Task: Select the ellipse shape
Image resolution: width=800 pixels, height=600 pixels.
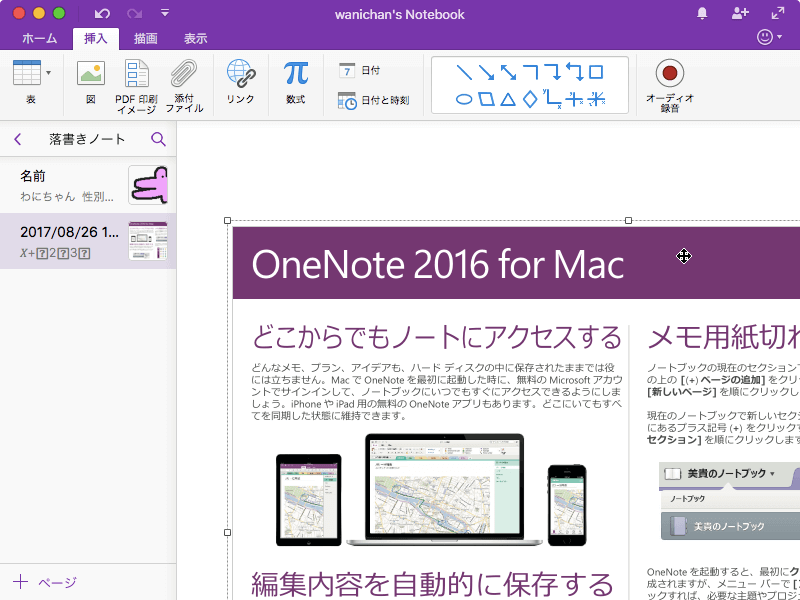Action: (464, 99)
